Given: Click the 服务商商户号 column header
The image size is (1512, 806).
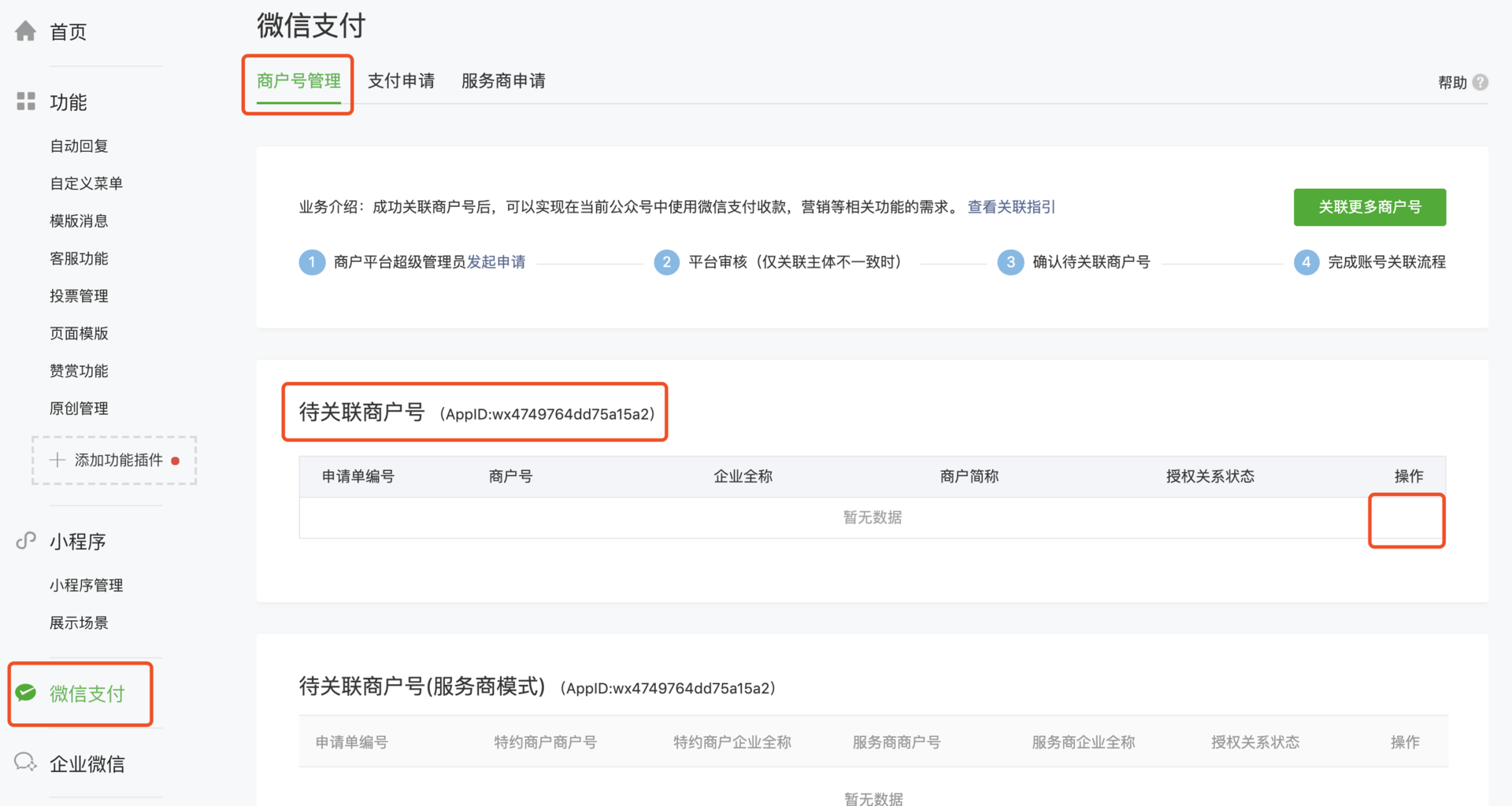Looking at the screenshot, I should tap(896, 742).
